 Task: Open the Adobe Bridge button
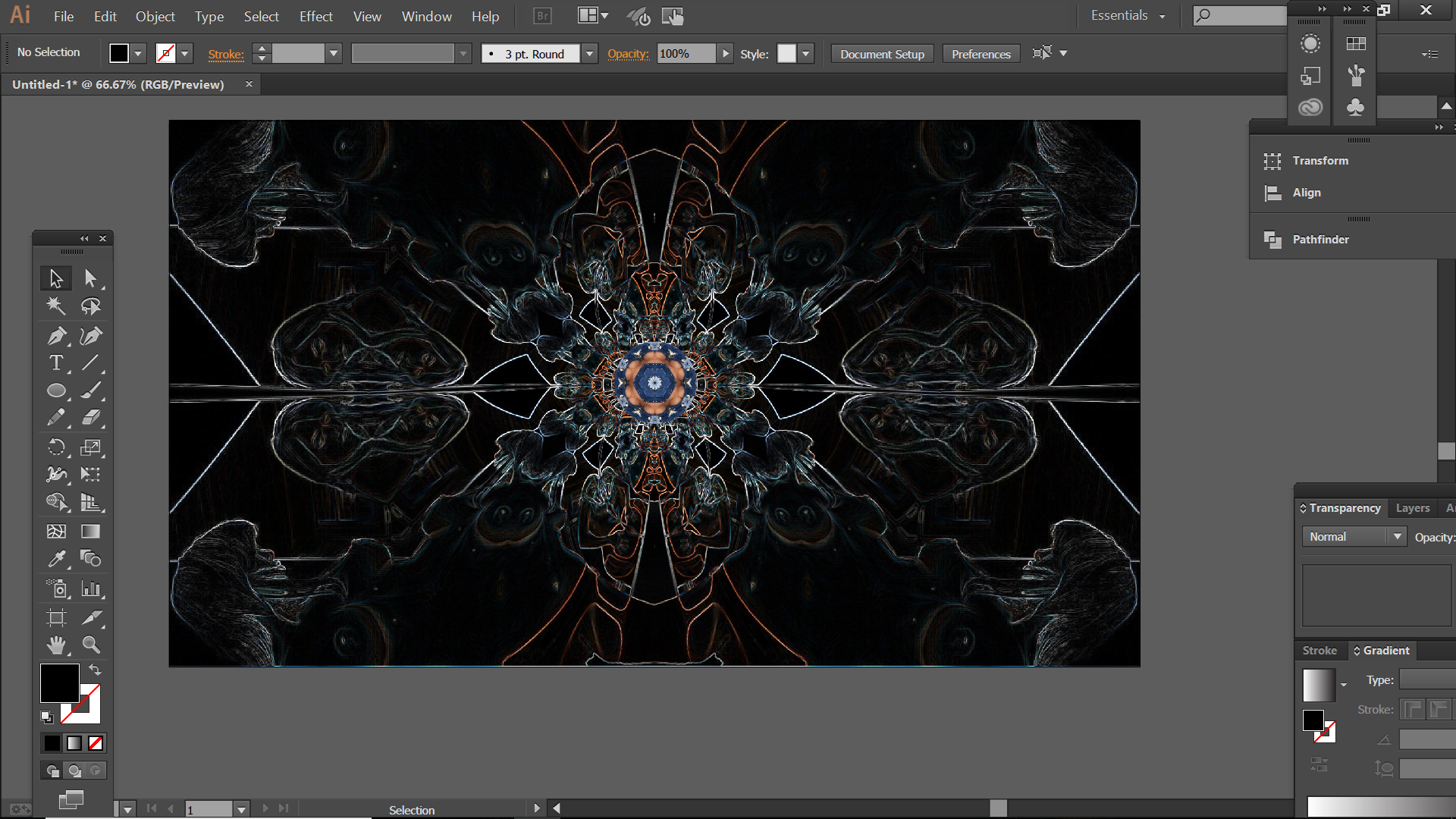click(542, 16)
